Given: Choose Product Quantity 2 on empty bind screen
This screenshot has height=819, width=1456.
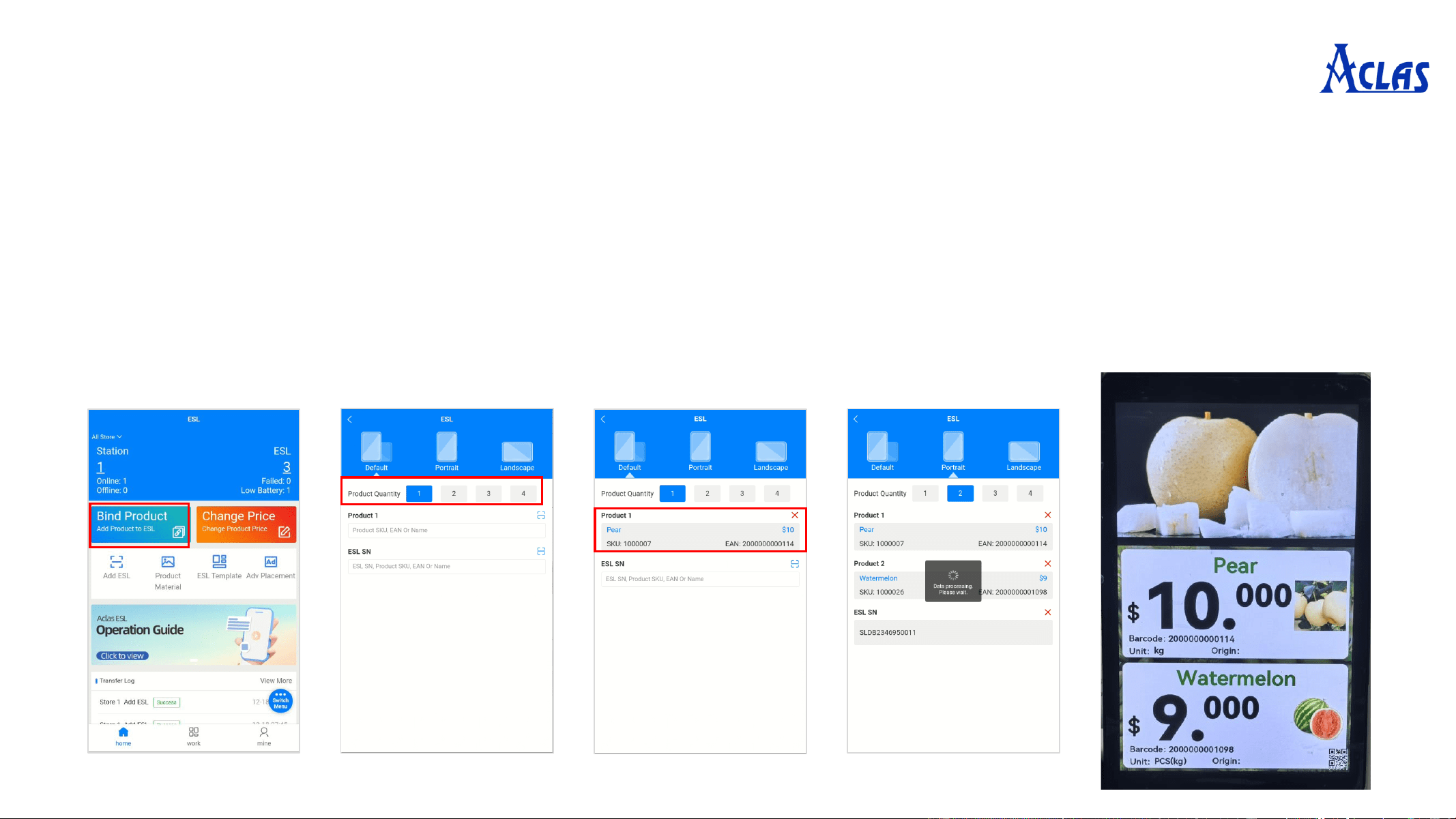Looking at the screenshot, I should click(x=454, y=494).
